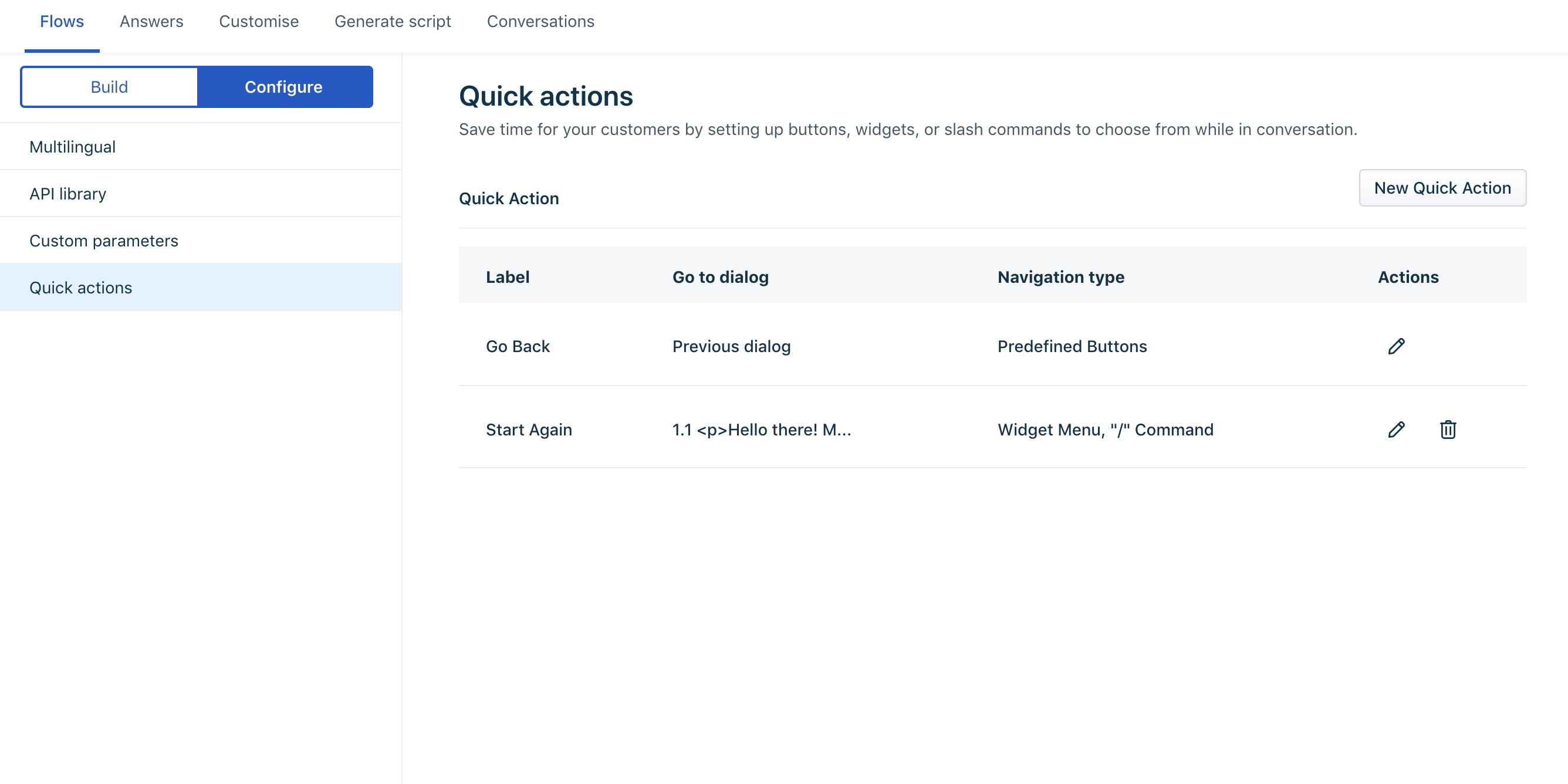Screen dimensions: 1568x784
Task: Click the Label column header
Action: click(x=508, y=277)
